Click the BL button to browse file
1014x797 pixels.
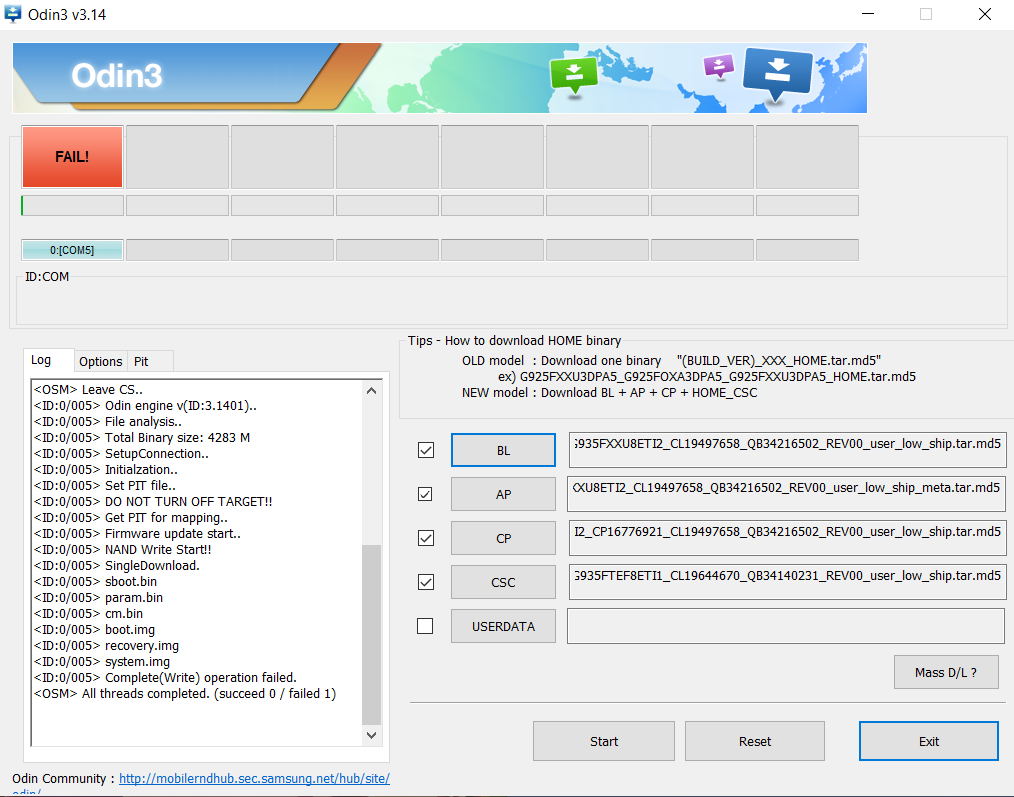(x=503, y=450)
